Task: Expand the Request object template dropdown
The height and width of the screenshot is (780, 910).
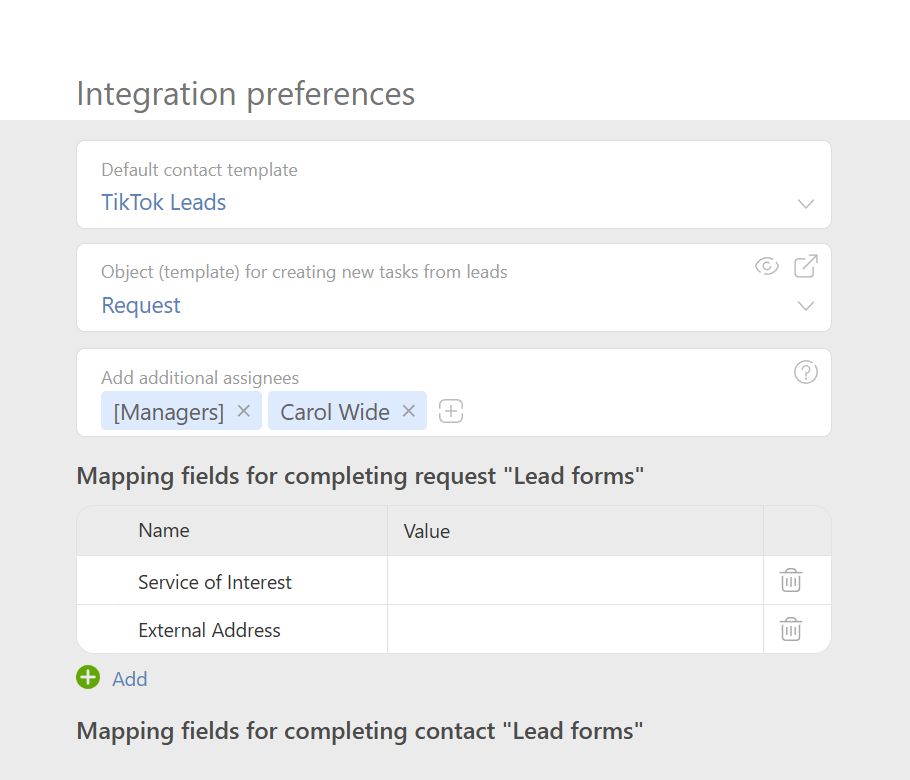Action: pyautogui.click(x=806, y=306)
